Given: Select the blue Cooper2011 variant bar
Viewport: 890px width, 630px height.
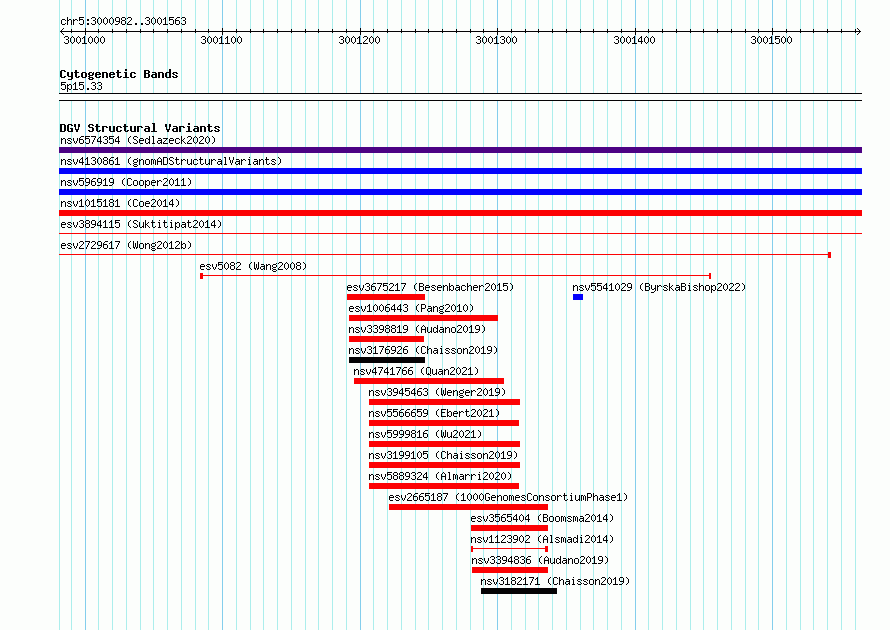Looking at the screenshot, I should click(460, 192).
